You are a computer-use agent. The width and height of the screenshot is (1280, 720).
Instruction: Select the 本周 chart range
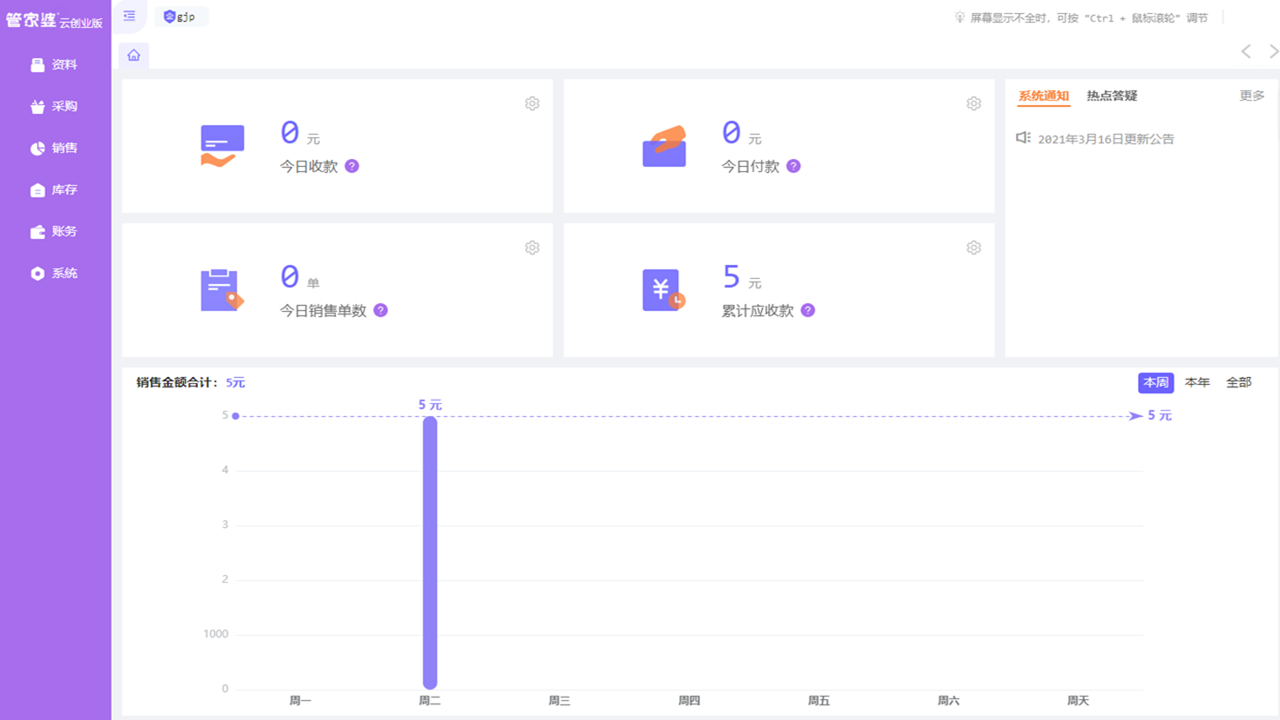(1155, 383)
